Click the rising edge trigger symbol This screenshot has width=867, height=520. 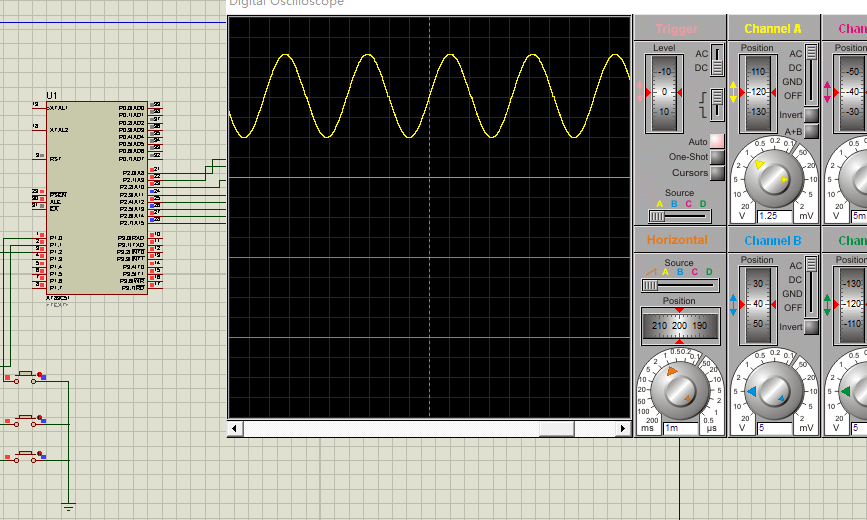[703, 97]
